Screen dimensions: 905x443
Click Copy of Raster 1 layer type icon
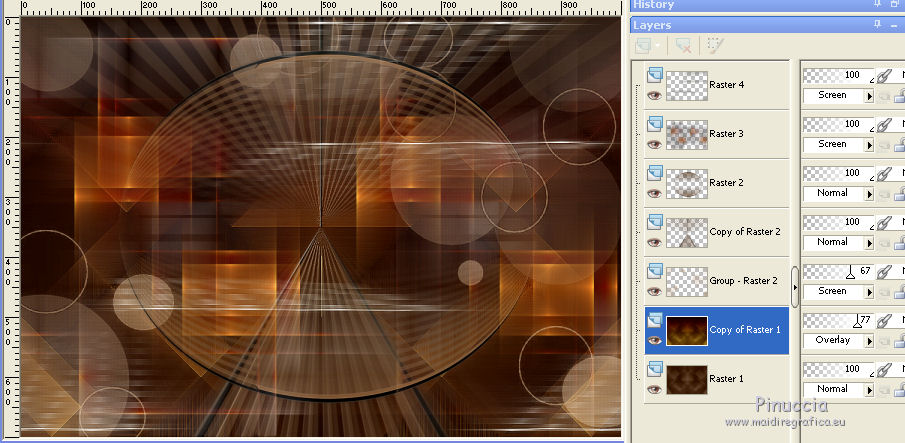pos(655,320)
